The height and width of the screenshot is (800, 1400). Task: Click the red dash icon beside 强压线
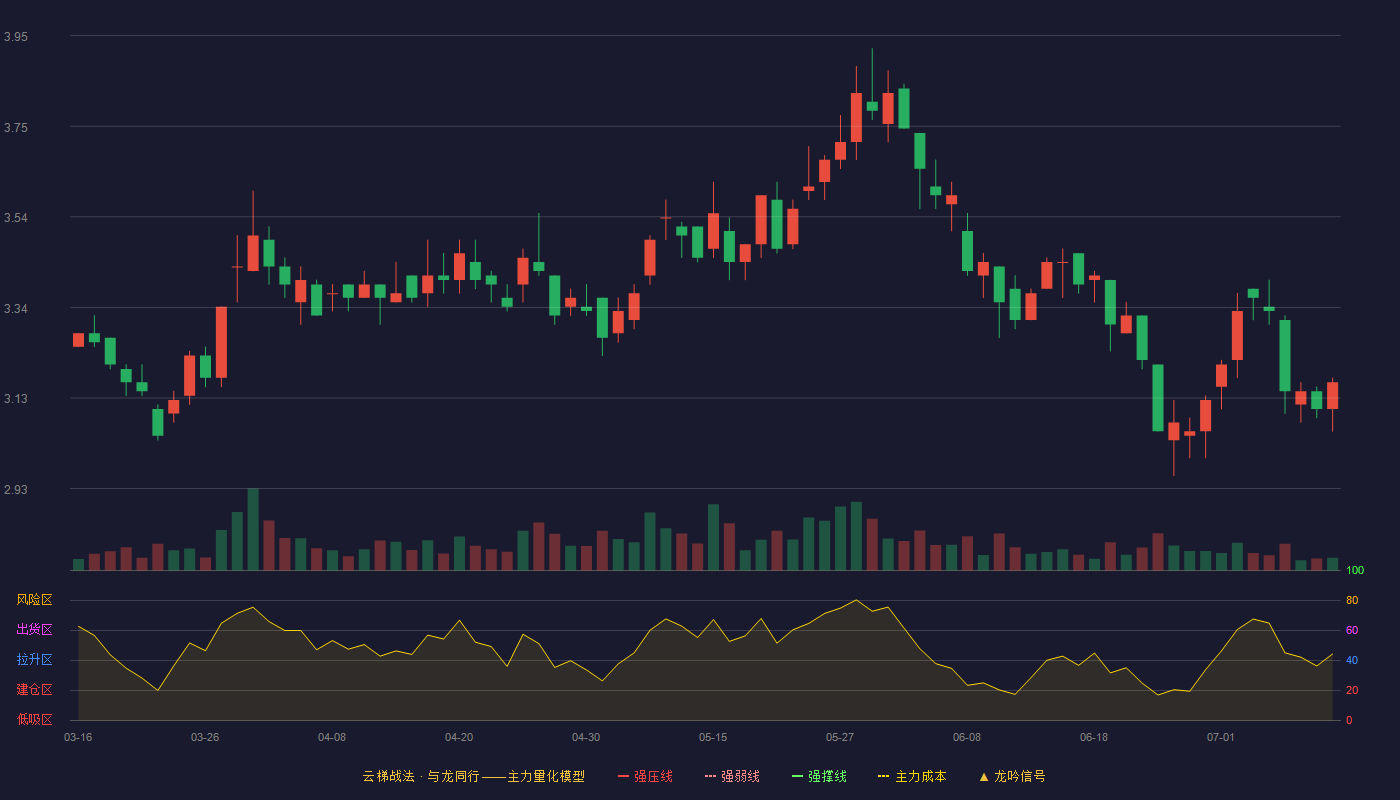coord(624,776)
